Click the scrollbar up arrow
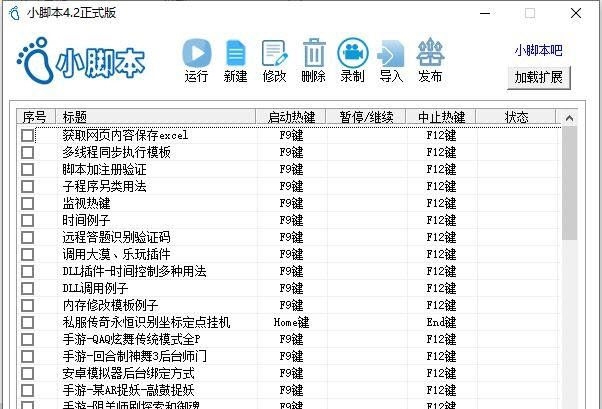 point(569,118)
